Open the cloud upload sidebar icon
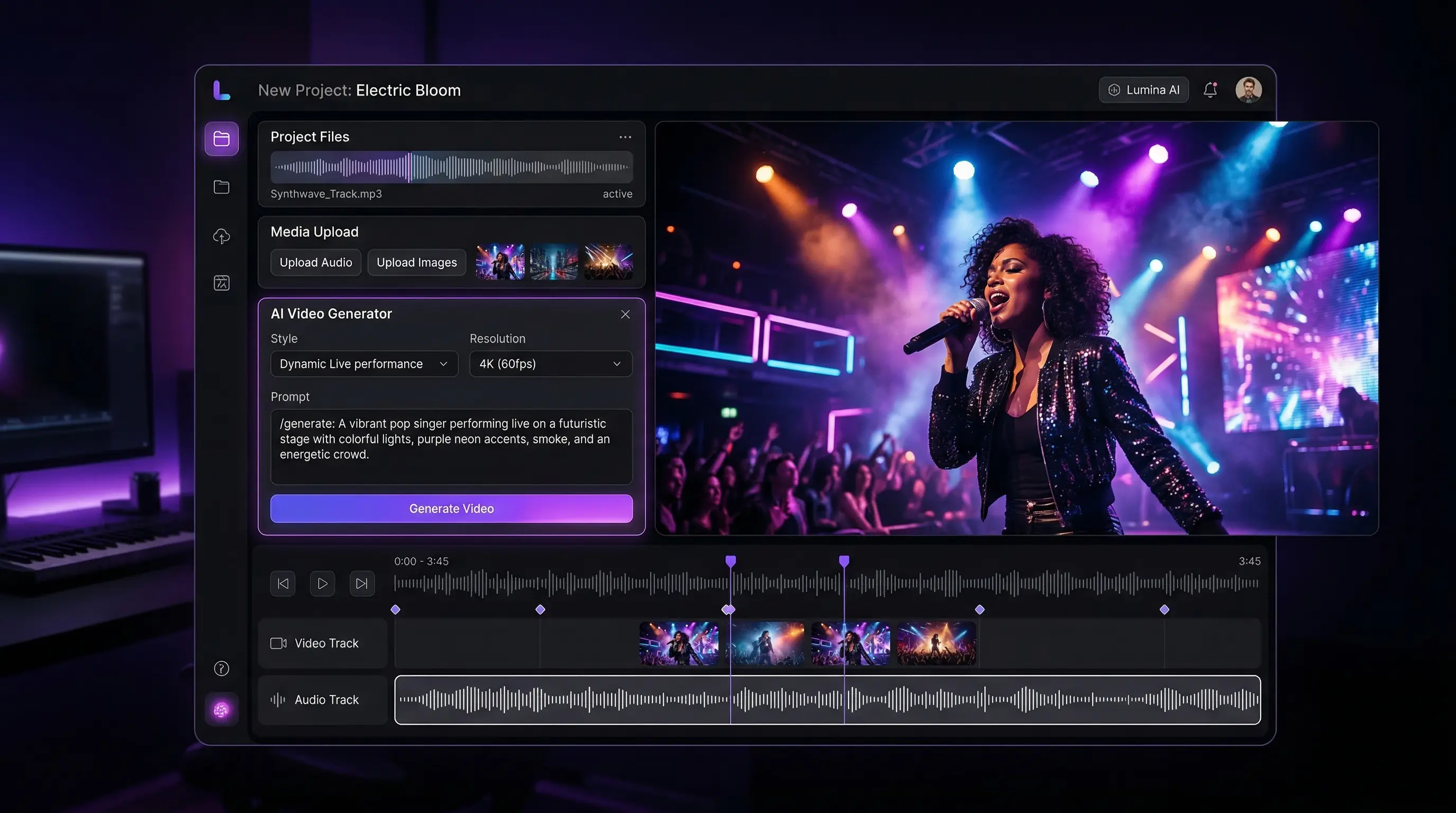Viewport: 1456px width, 813px height. point(222,236)
